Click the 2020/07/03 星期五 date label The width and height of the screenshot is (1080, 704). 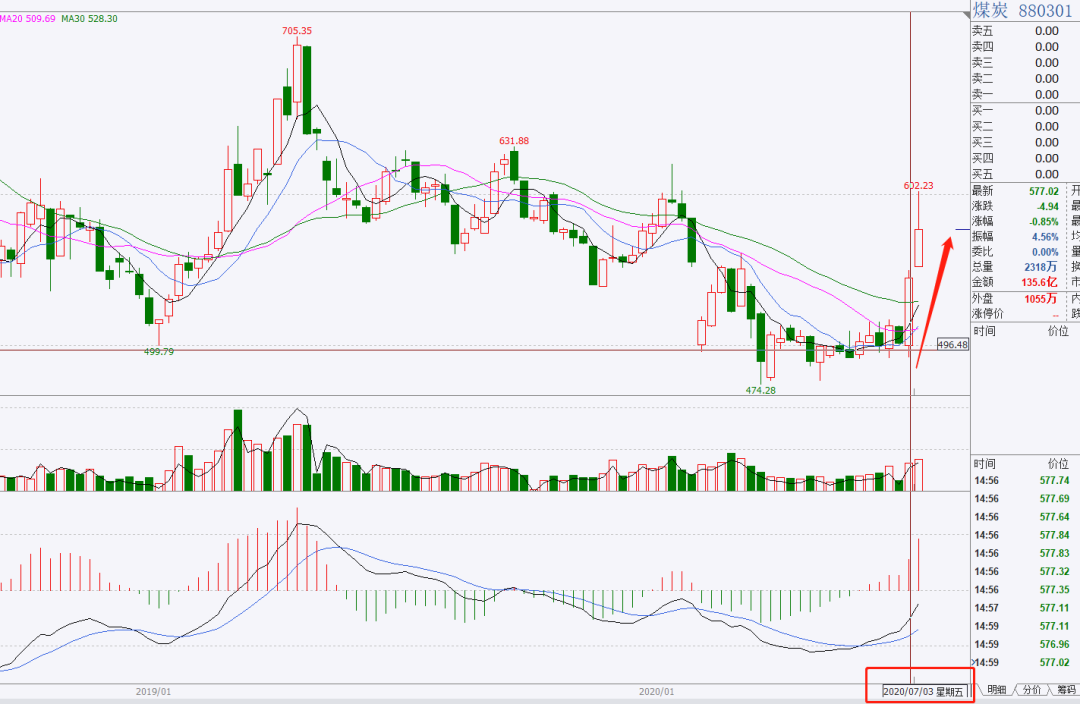click(923, 691)
